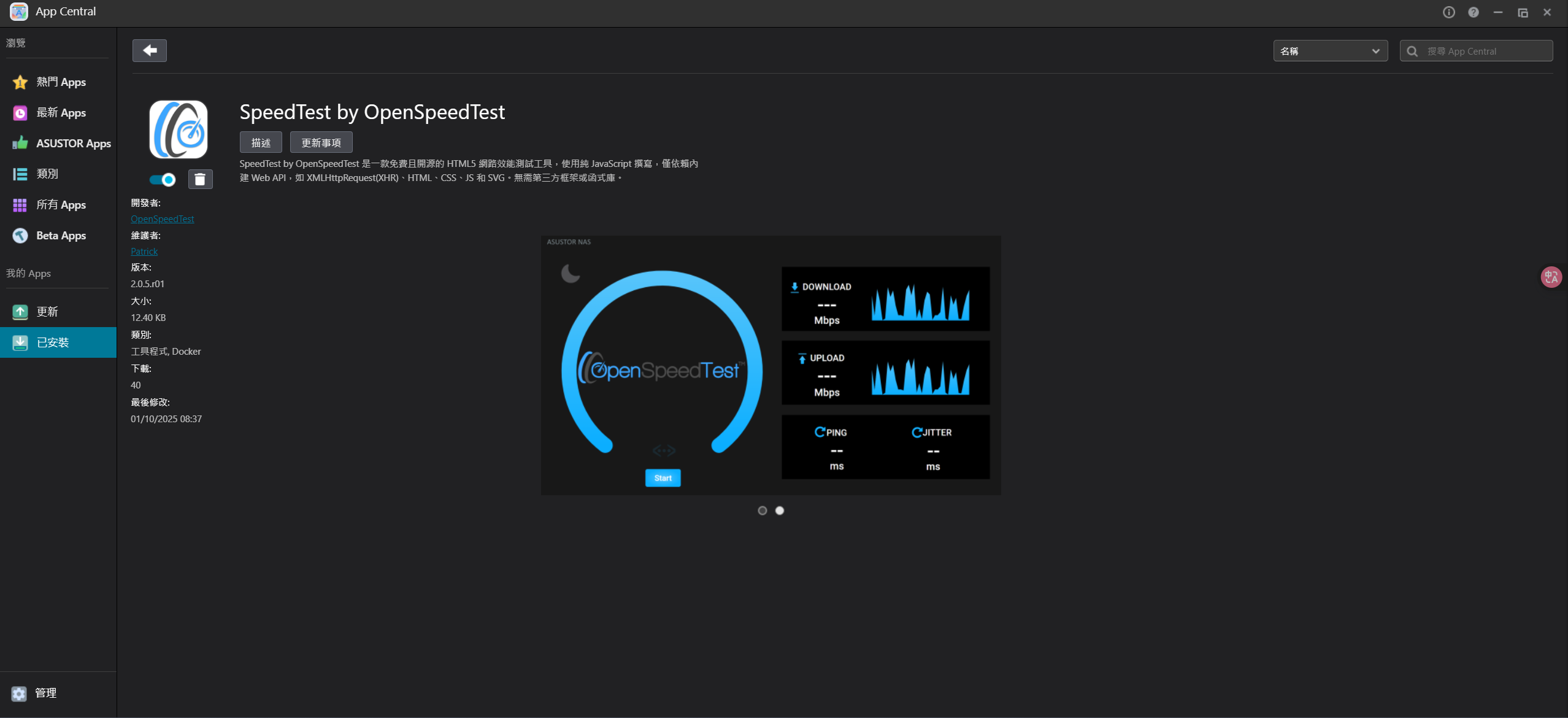This screenshot has width=1568, height=718.
Task: Open the Patrick maintainer link
Action: coord(144,252)
